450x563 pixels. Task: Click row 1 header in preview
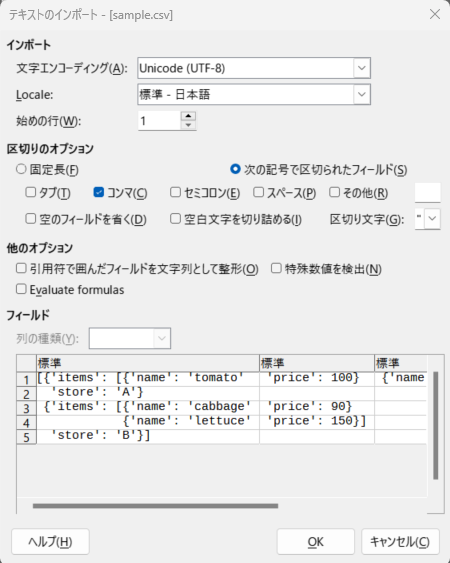click(x=26, y=379)
